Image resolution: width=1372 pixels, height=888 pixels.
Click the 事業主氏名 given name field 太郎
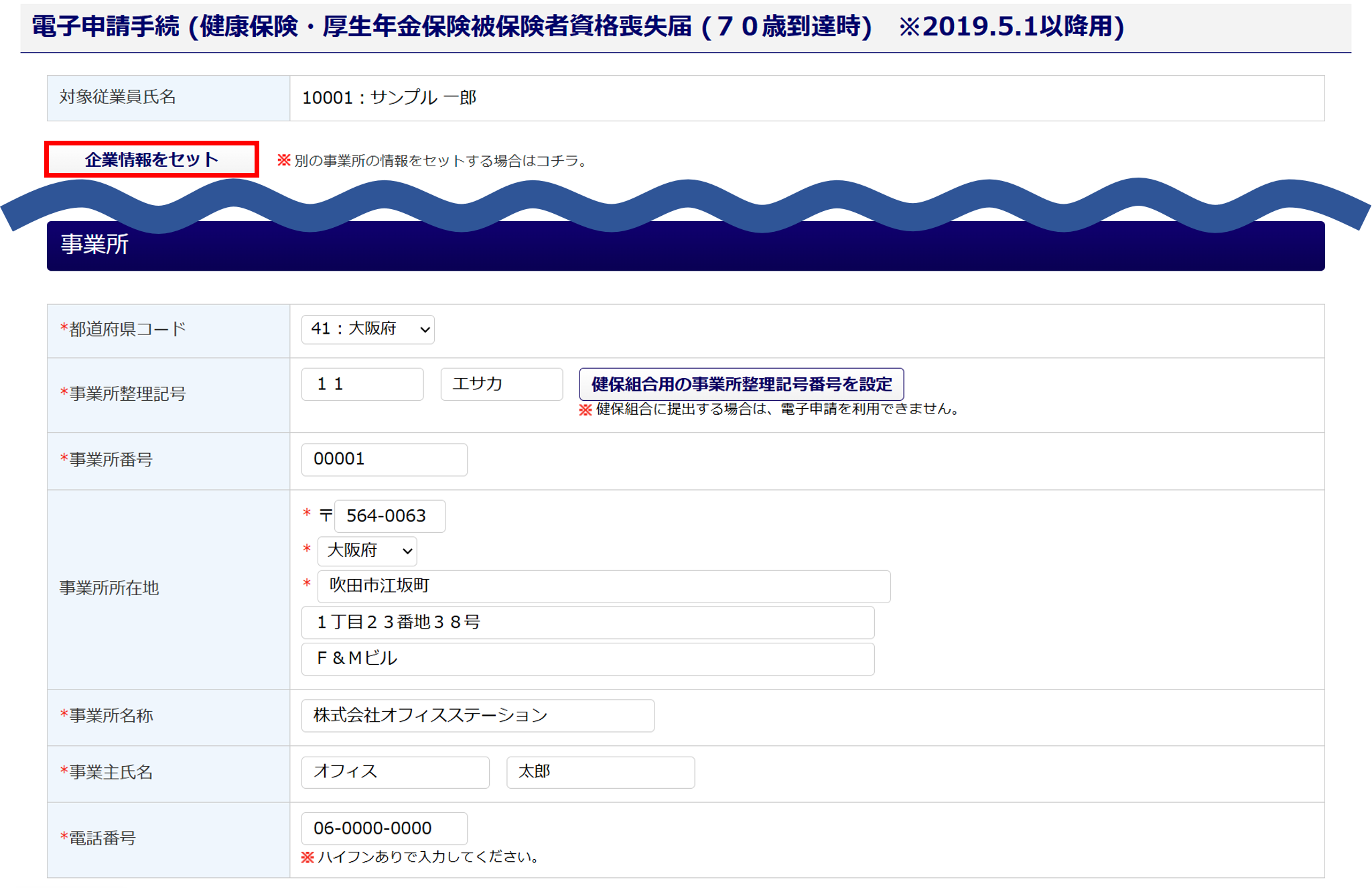[600, 772]
